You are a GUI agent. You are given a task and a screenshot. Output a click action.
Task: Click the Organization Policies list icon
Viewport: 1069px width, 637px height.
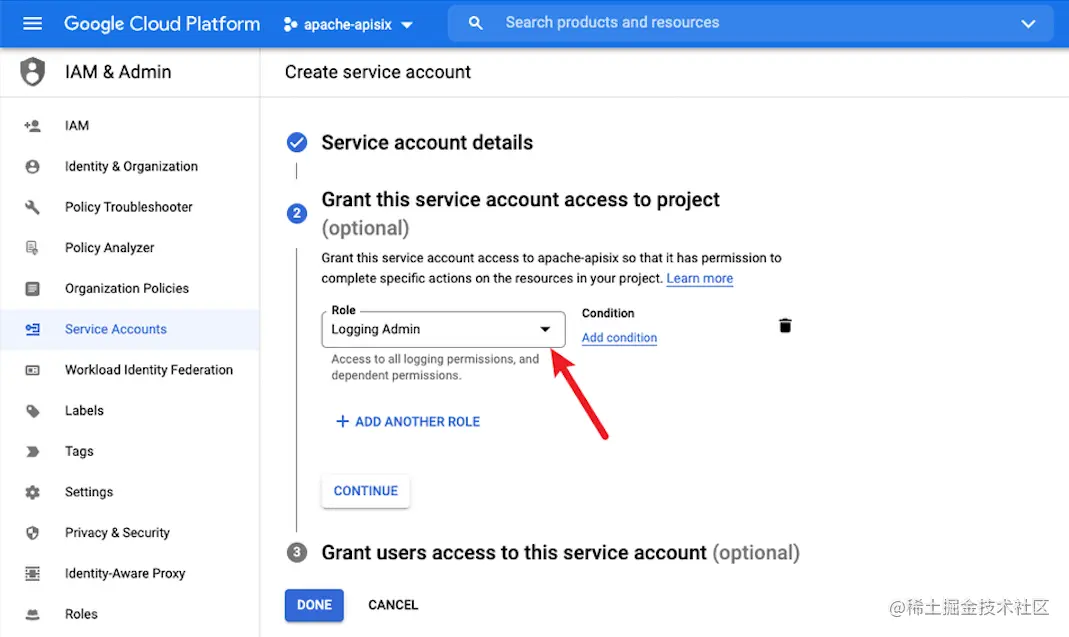click(32, 288)
